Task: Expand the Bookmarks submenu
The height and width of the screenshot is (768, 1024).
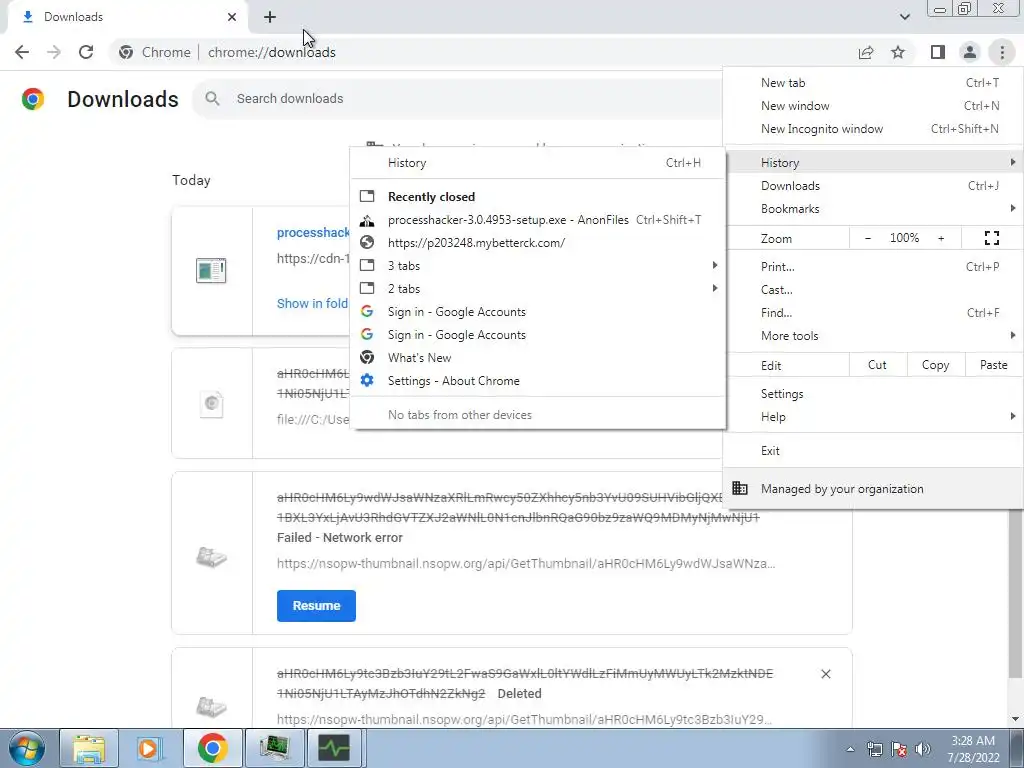Action: pos(872,208)
